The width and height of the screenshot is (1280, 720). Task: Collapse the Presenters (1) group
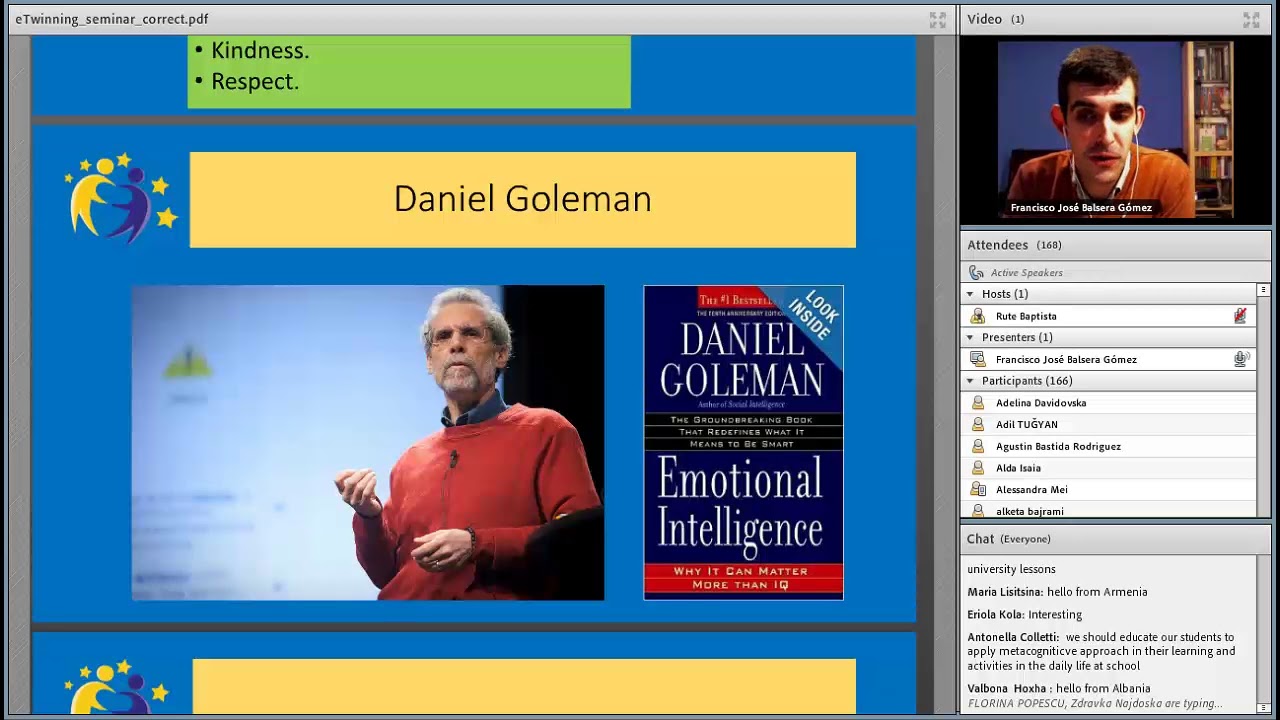click(x=970, y=337)
